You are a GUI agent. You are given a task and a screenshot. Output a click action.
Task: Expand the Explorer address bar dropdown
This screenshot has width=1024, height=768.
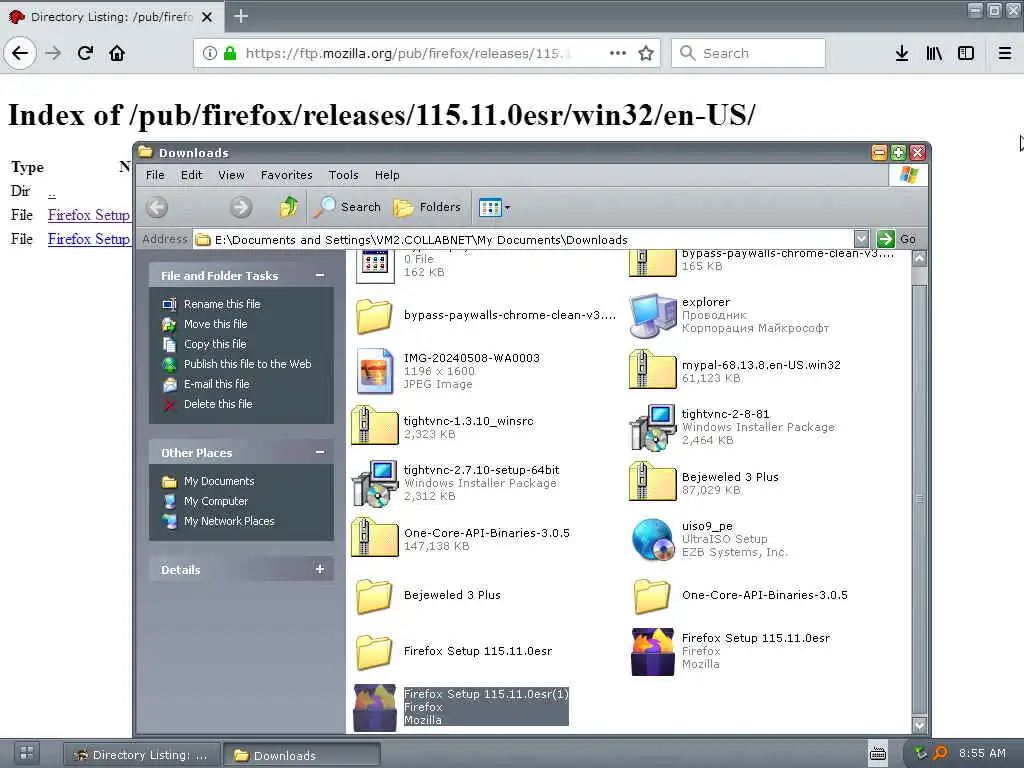tap(861, 239)
